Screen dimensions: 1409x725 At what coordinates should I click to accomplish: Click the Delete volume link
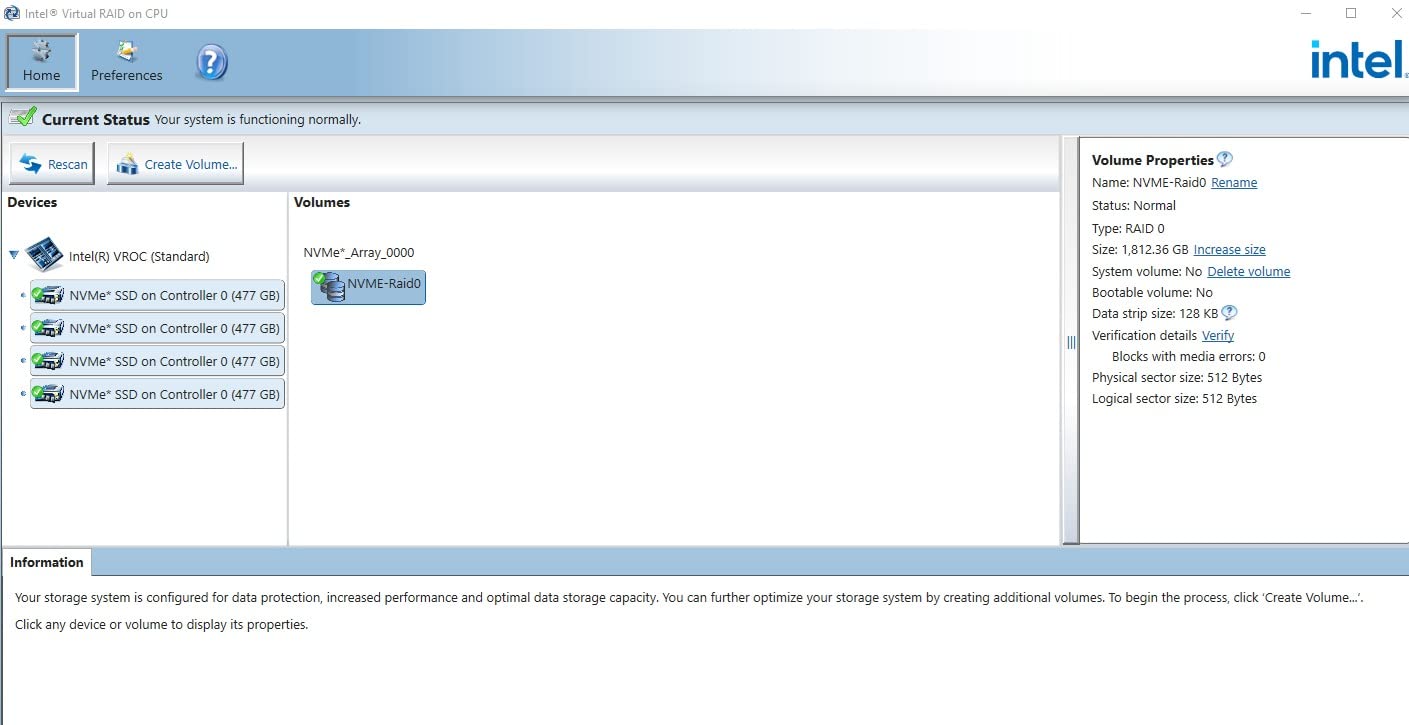click(x=1248, y=272)
